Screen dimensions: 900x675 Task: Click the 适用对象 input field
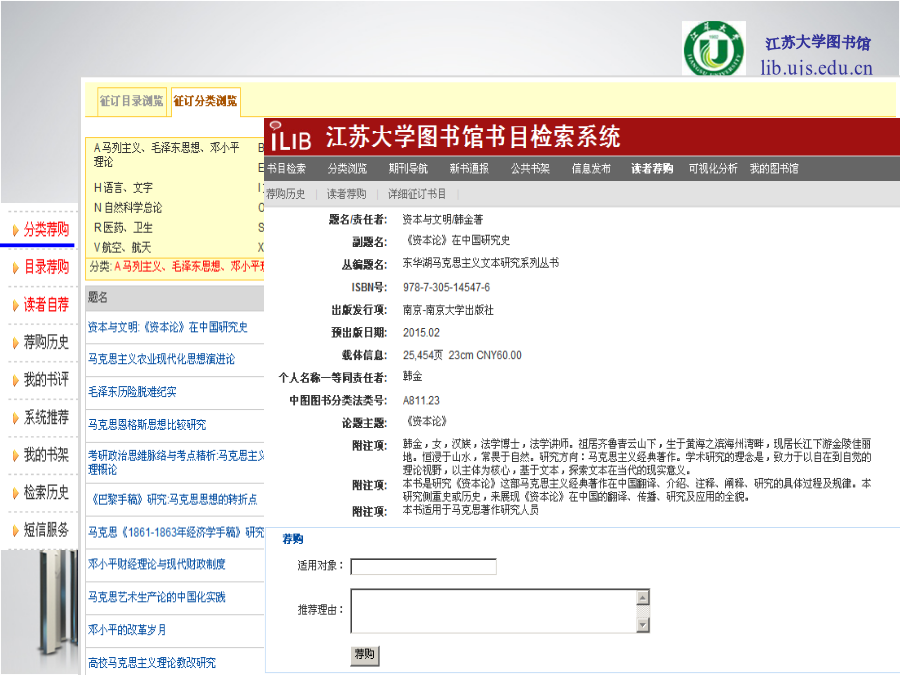pos(424,567)
